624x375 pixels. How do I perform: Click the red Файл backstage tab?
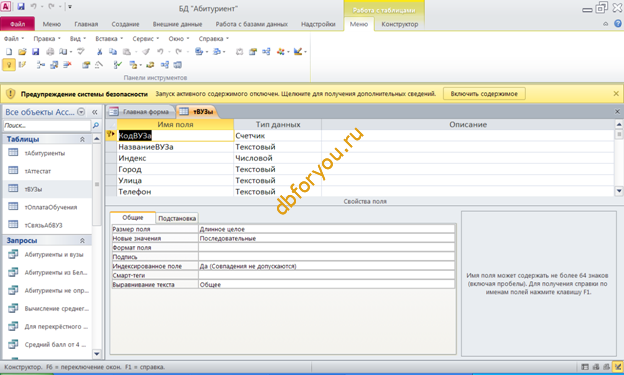(18, 24)
